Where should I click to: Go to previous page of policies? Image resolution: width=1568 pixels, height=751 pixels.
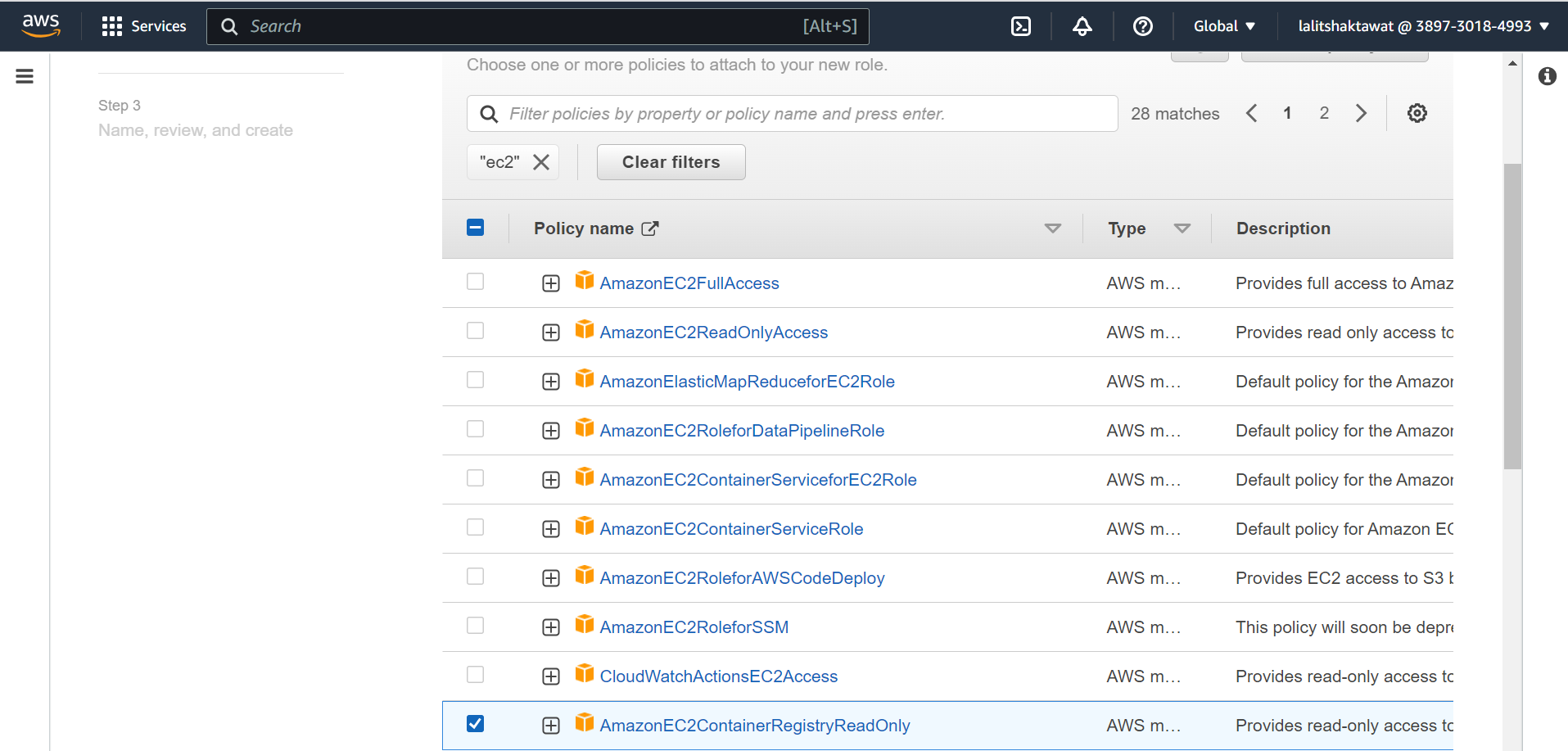pyautogui.click(x=1251, y=113)
